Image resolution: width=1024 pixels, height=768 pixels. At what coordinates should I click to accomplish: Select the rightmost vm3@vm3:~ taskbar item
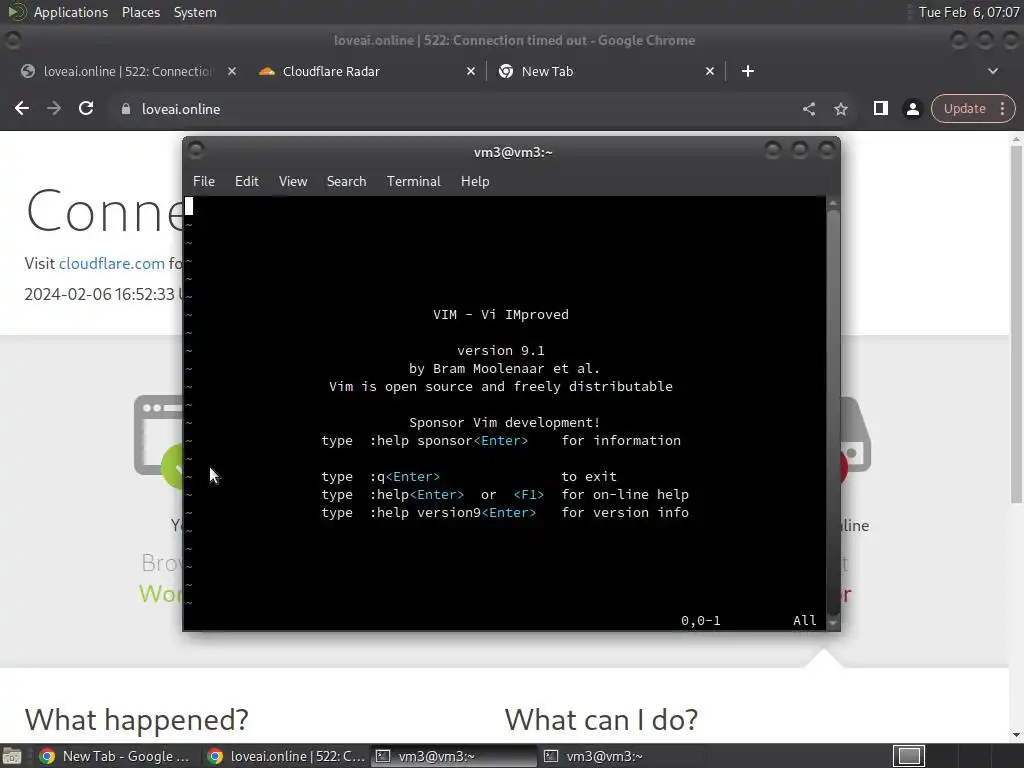coord(620,756)
